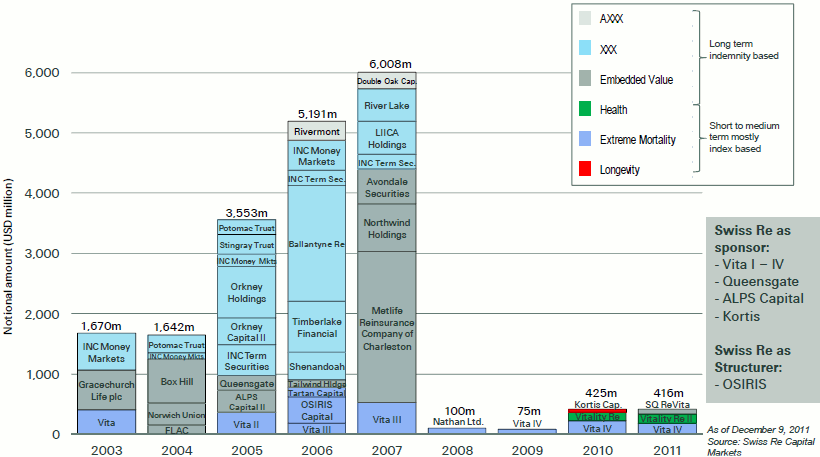Select the Orkney Holdings bar segment
The width and height of the screenshot is (820, 457).
(246, 292)
